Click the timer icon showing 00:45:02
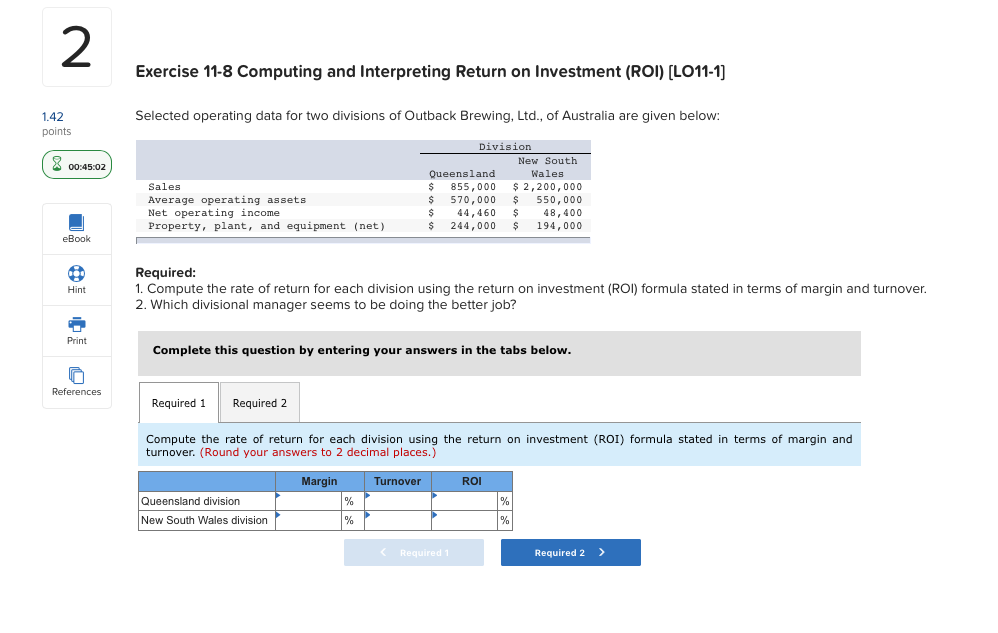Image resolution: width=998 pixels, height=633 pixels. coord(76,163)
